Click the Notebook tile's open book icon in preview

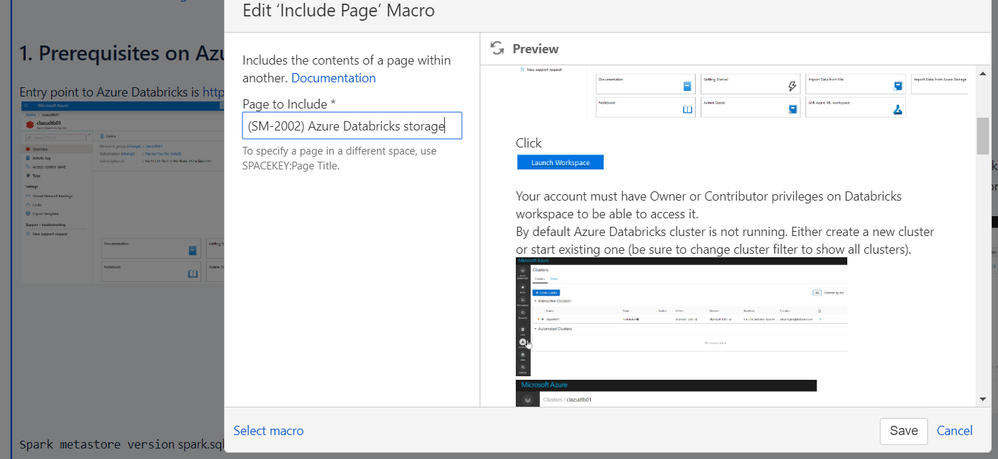click(687, 109)
